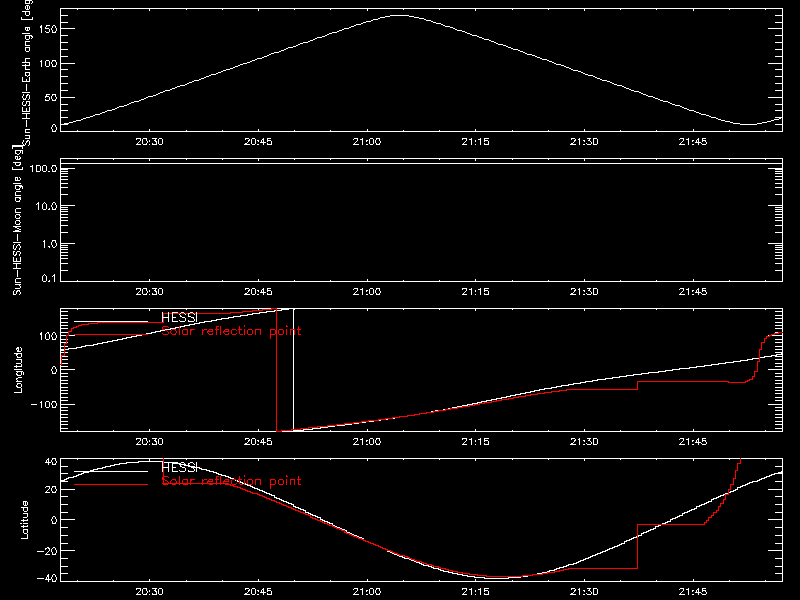Click the 100 tick on Longitude axis

48,336
